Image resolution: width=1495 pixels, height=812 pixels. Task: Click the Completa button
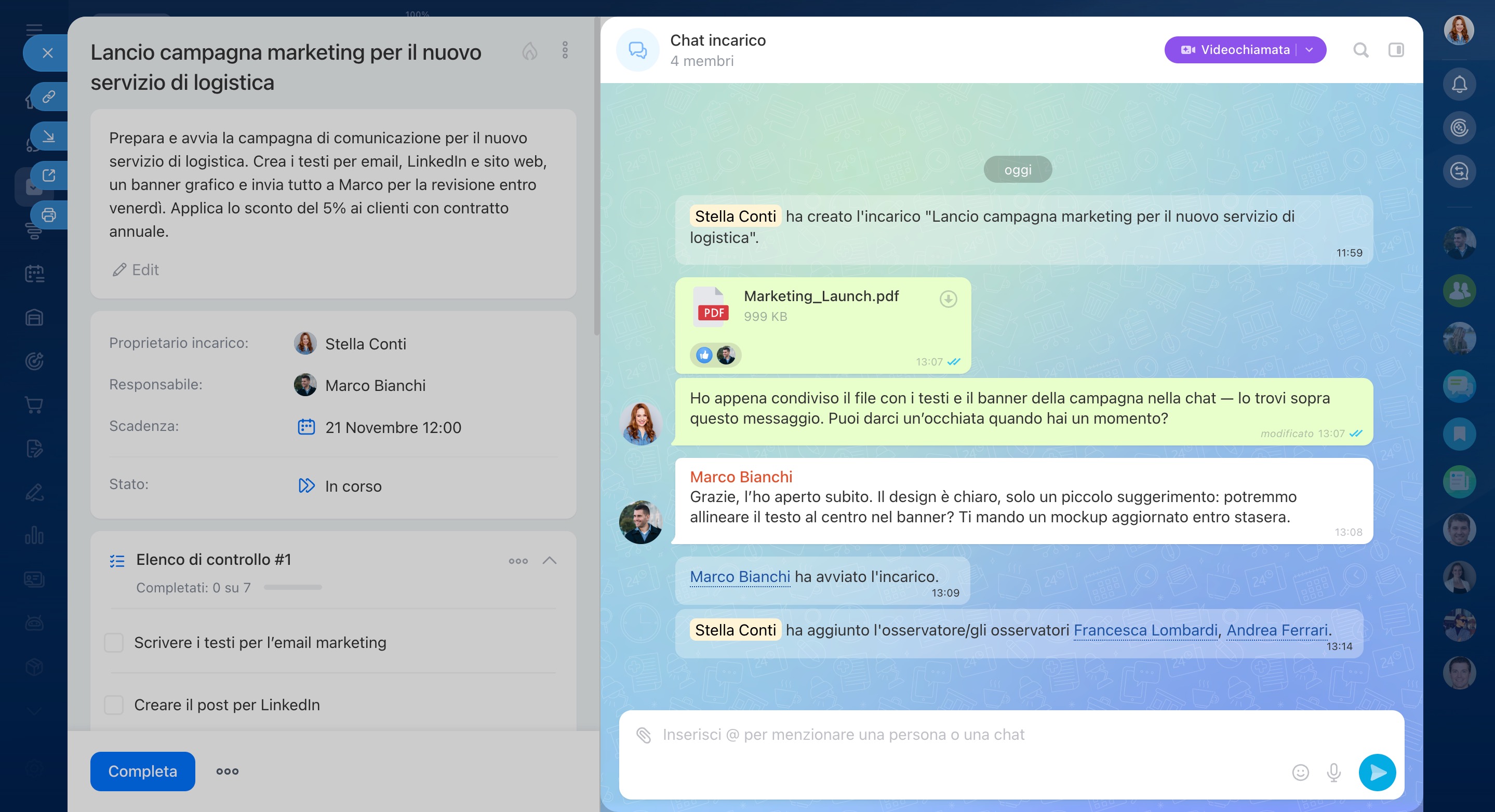[x=142, y=771]
